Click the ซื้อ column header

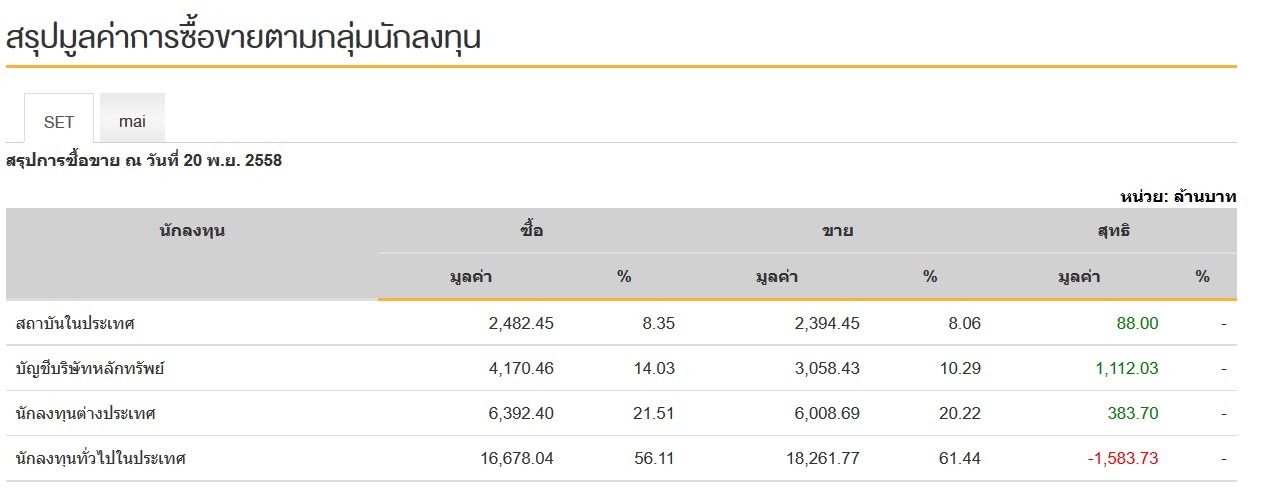532,231
